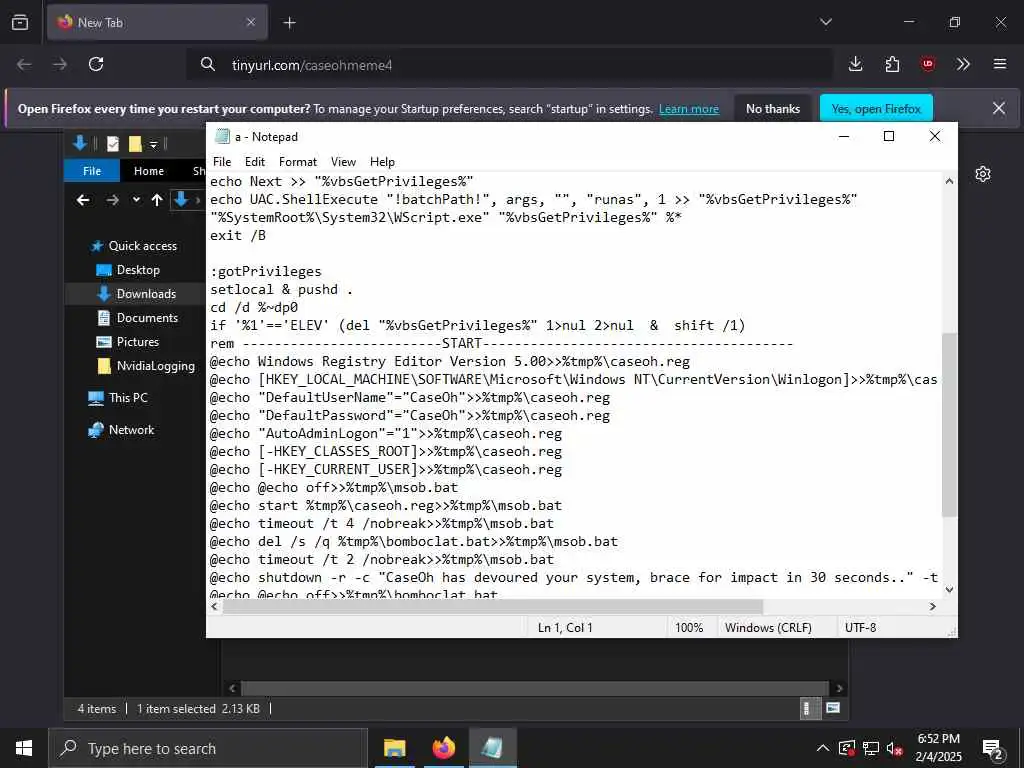
Task: Open the Home ribbon tab in File Explorer
Action: [149, 171]
